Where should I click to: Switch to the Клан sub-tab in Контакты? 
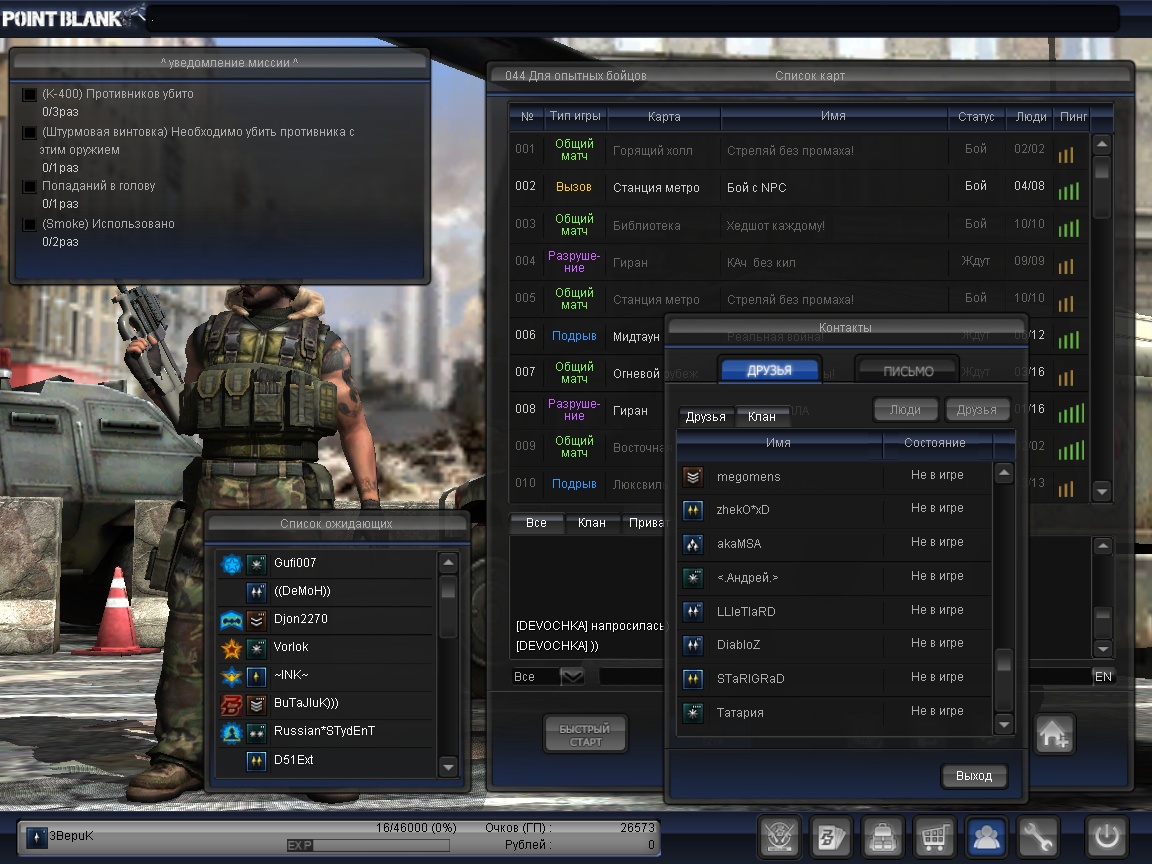click(762, 417)
